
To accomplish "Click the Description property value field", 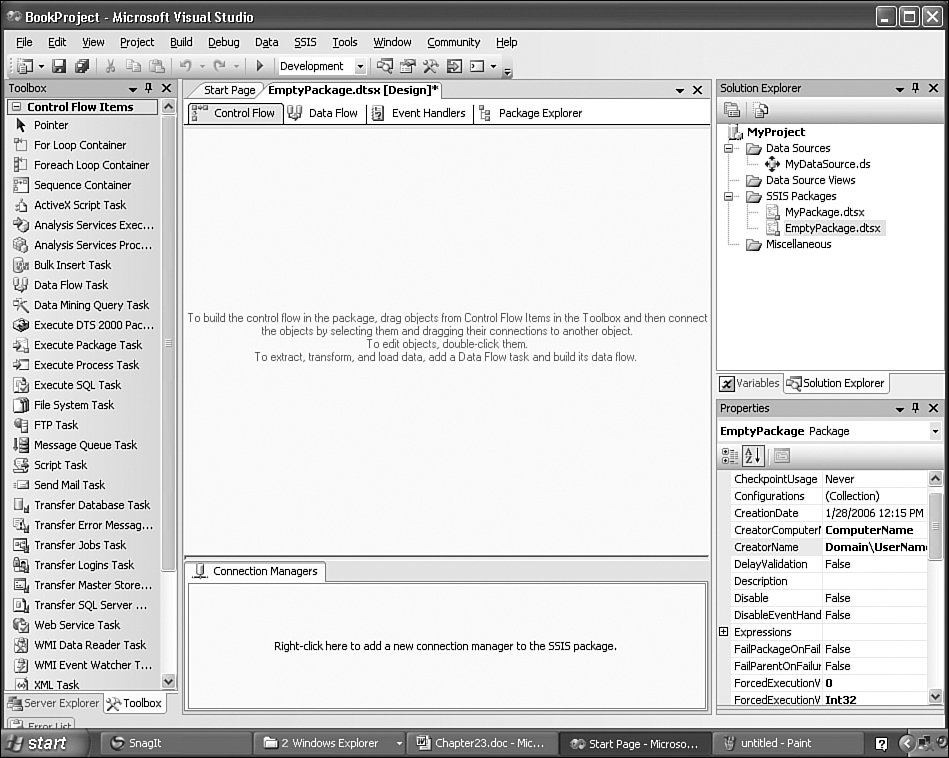I will tap(875, 581).
